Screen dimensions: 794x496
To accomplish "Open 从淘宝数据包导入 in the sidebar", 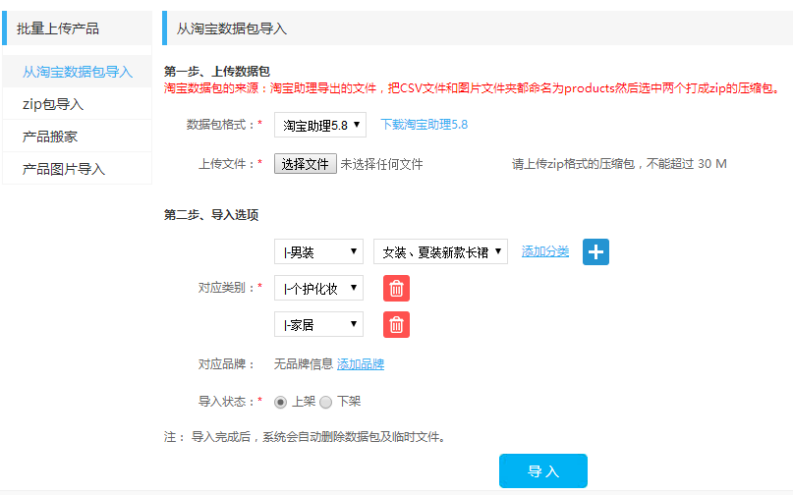I will [77, 72].
